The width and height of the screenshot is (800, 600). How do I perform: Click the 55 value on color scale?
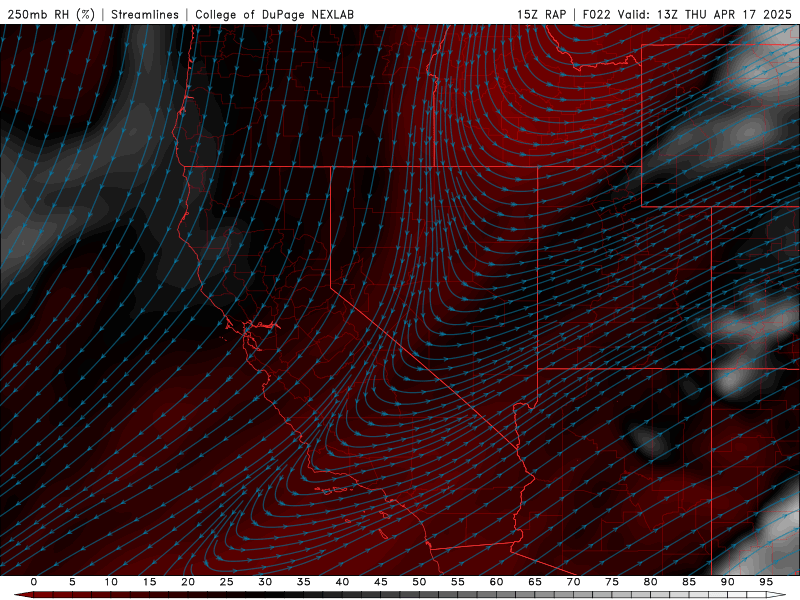[458, 582]
